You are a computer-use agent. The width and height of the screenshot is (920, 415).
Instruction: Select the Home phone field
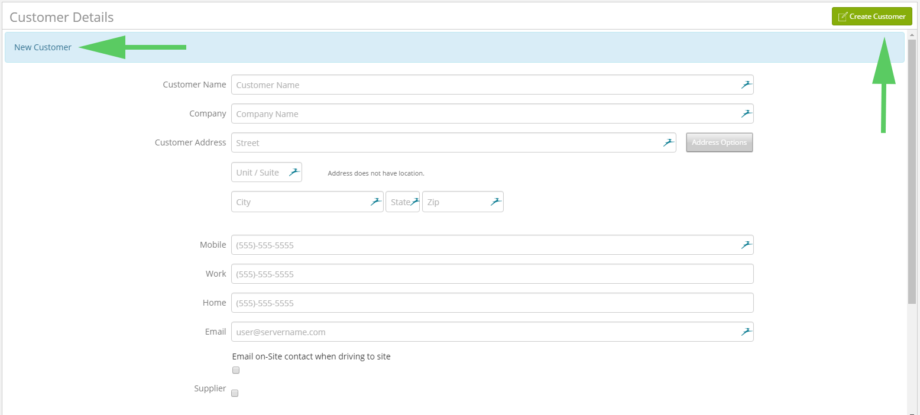(x=492, y=303)
